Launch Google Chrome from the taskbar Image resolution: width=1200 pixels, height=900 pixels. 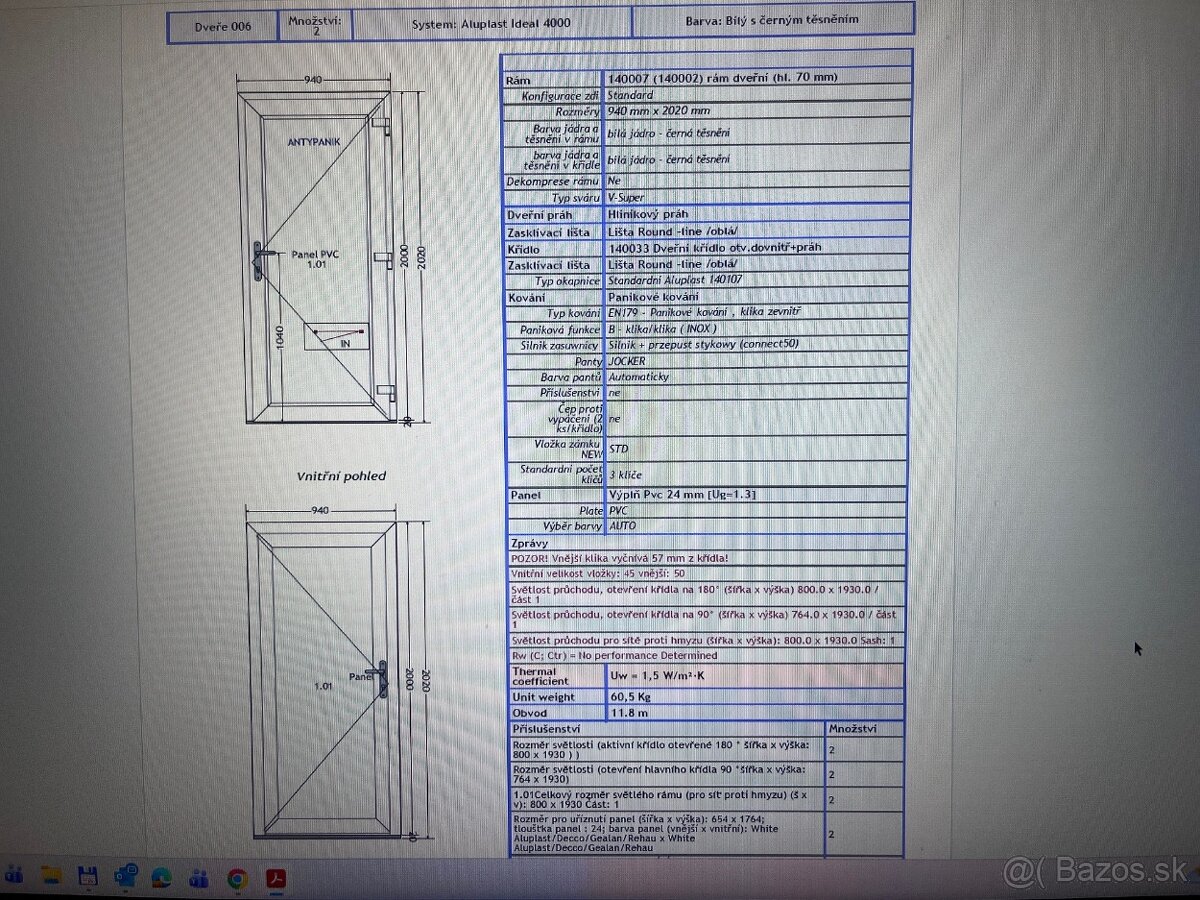coord(237,878)
